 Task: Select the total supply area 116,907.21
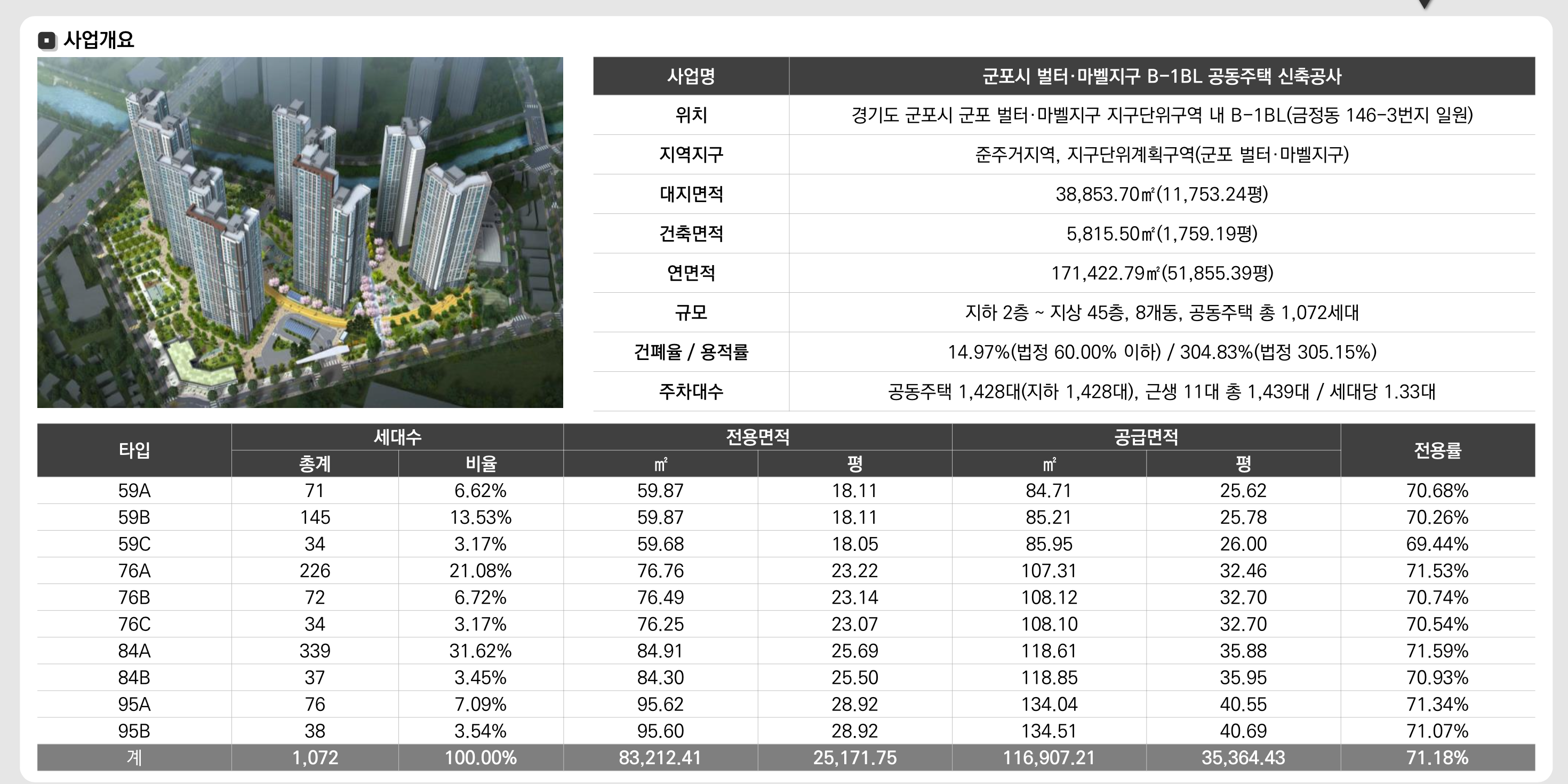1049,758
